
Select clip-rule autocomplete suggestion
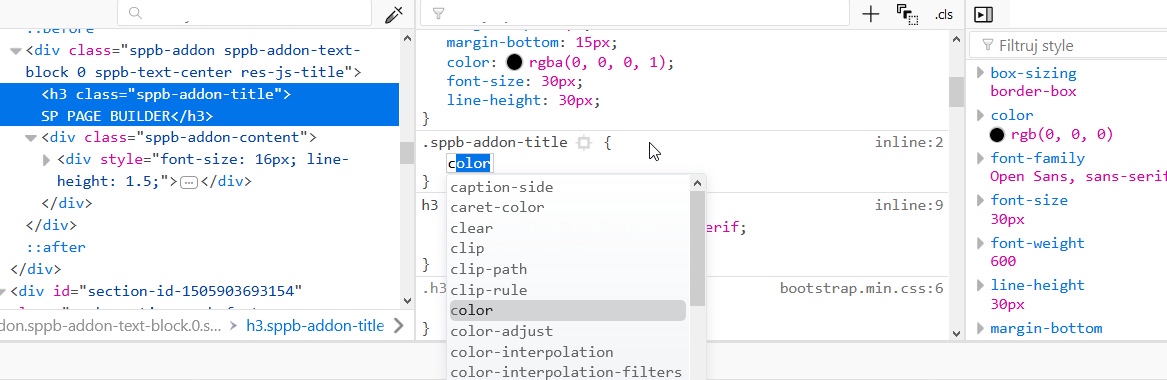567,290
